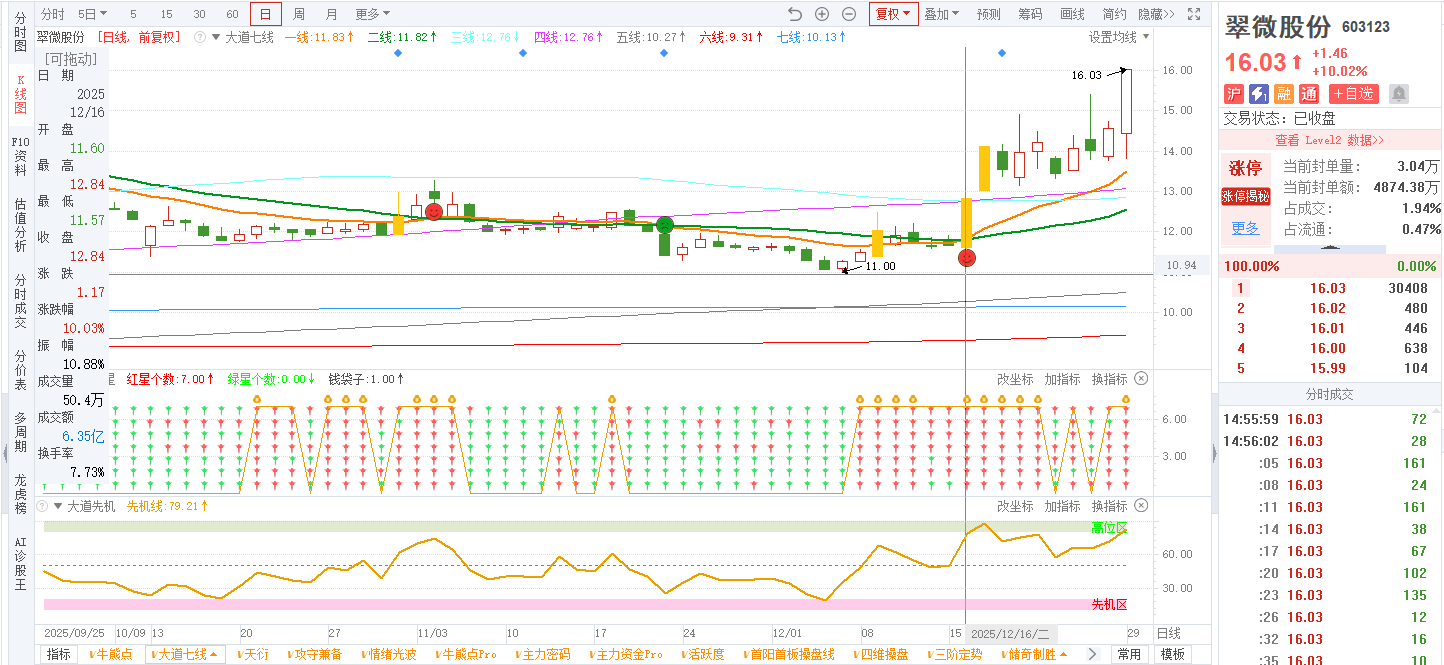
Task: Click the orange 融 margin badge
Action: tap(1284, 93)
